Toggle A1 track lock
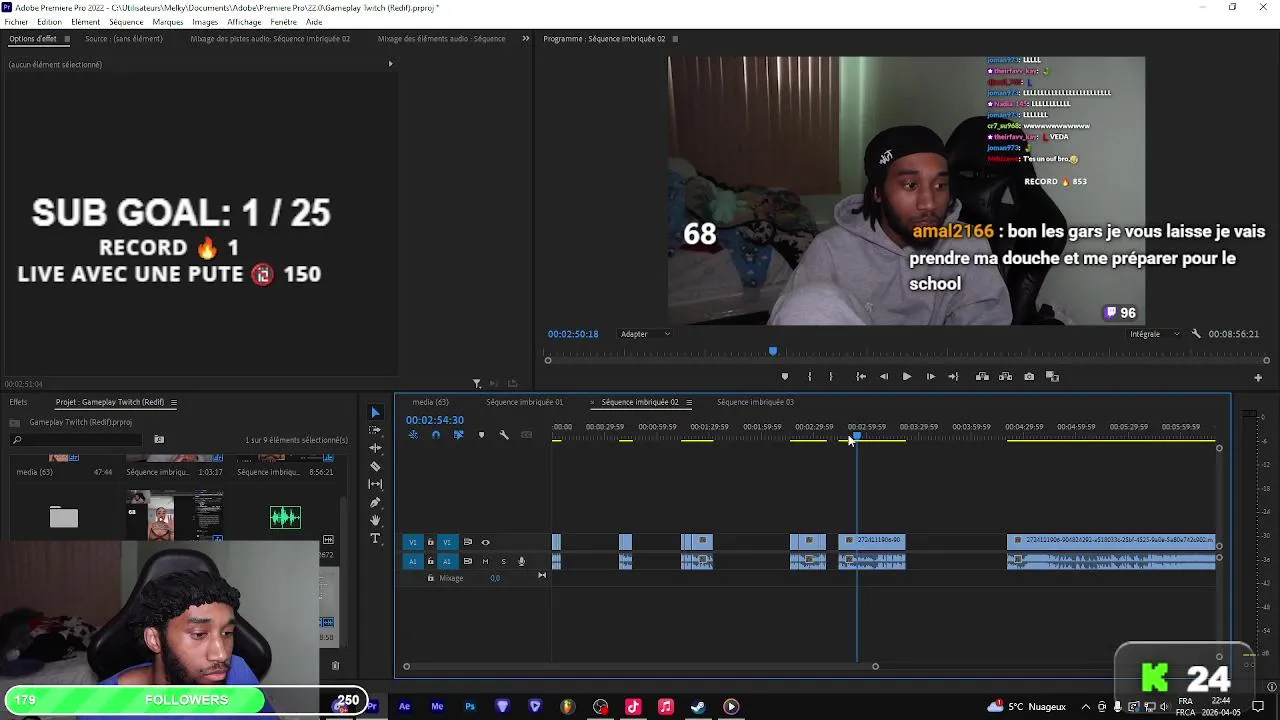 (x=431, y=561)
